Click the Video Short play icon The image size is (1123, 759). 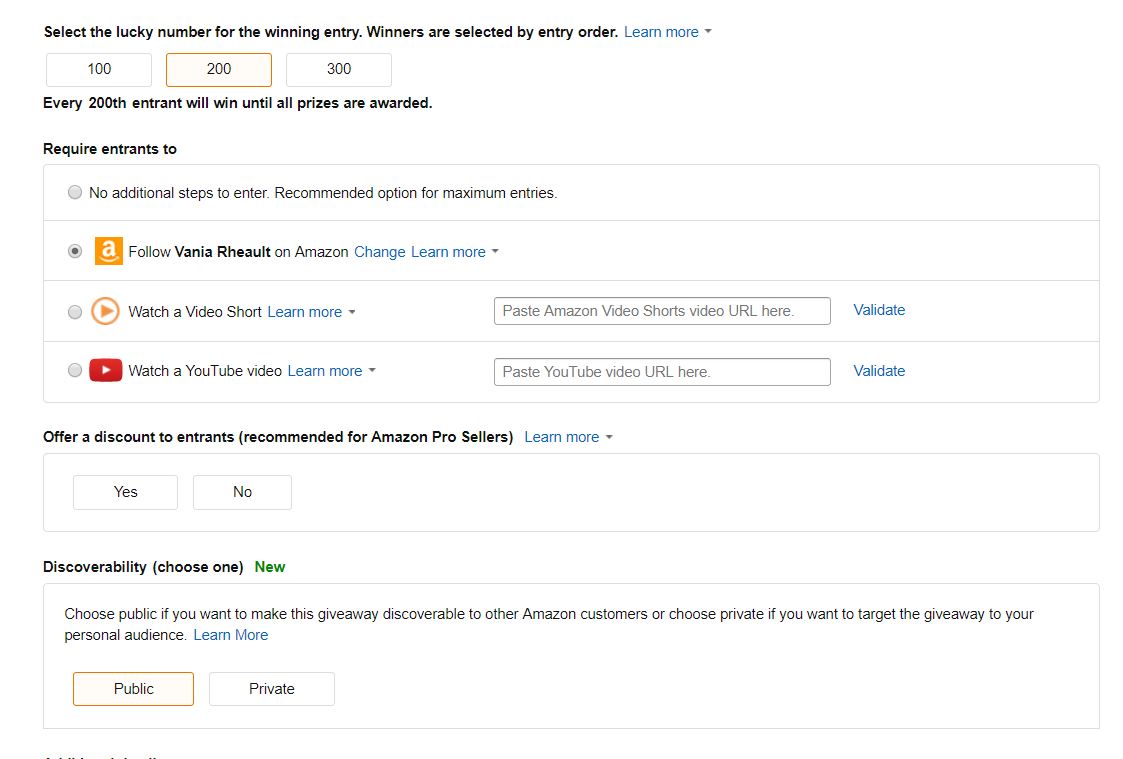tap(105, 311)
